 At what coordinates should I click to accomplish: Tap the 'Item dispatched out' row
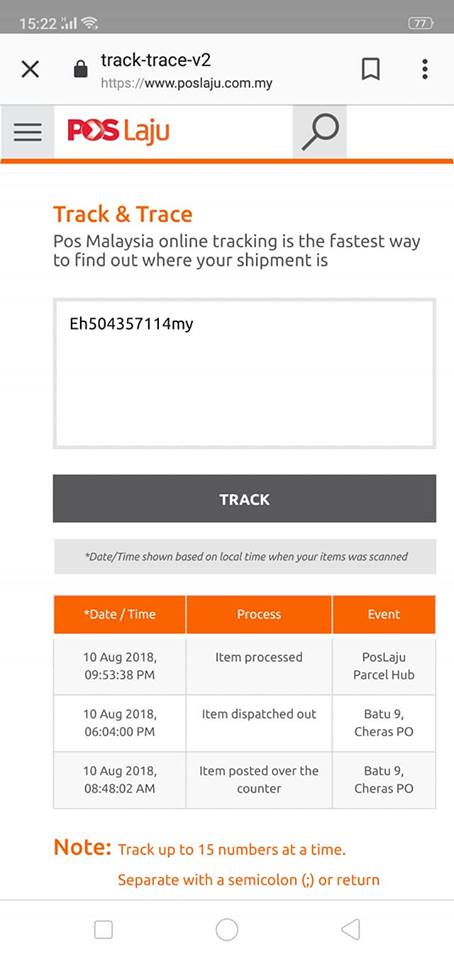tap(245, 723)
